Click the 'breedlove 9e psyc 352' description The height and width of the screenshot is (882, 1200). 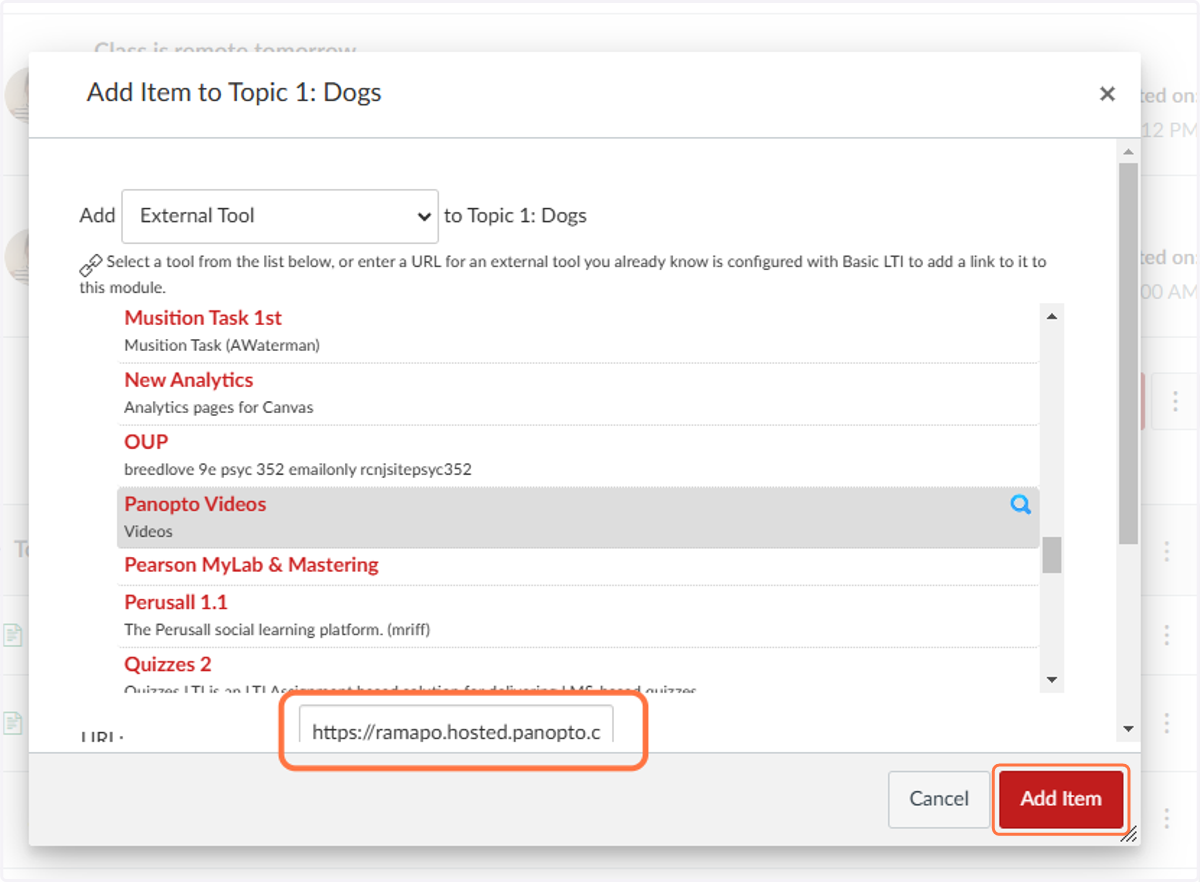(x=298, y=469)
